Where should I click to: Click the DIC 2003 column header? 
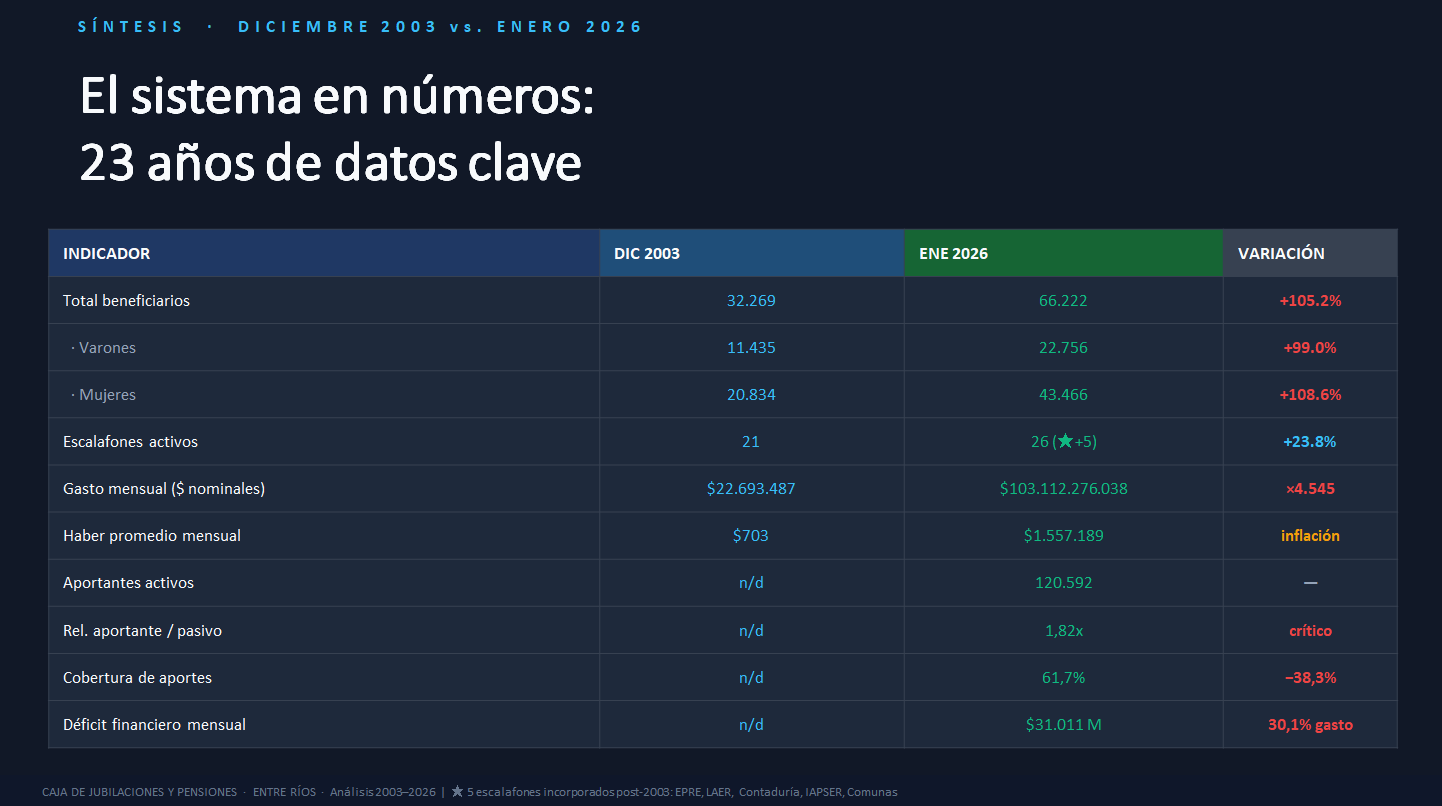[x=647, y=254]
